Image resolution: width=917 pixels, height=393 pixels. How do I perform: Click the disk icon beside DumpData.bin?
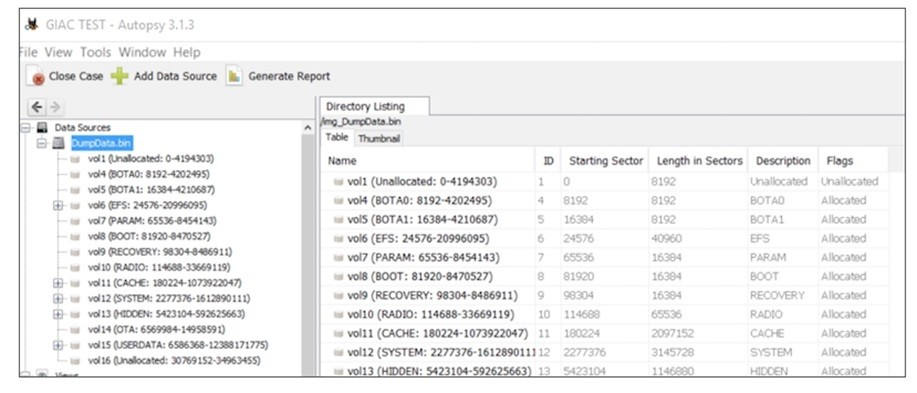pyautogui.click(x=58, y=143)
